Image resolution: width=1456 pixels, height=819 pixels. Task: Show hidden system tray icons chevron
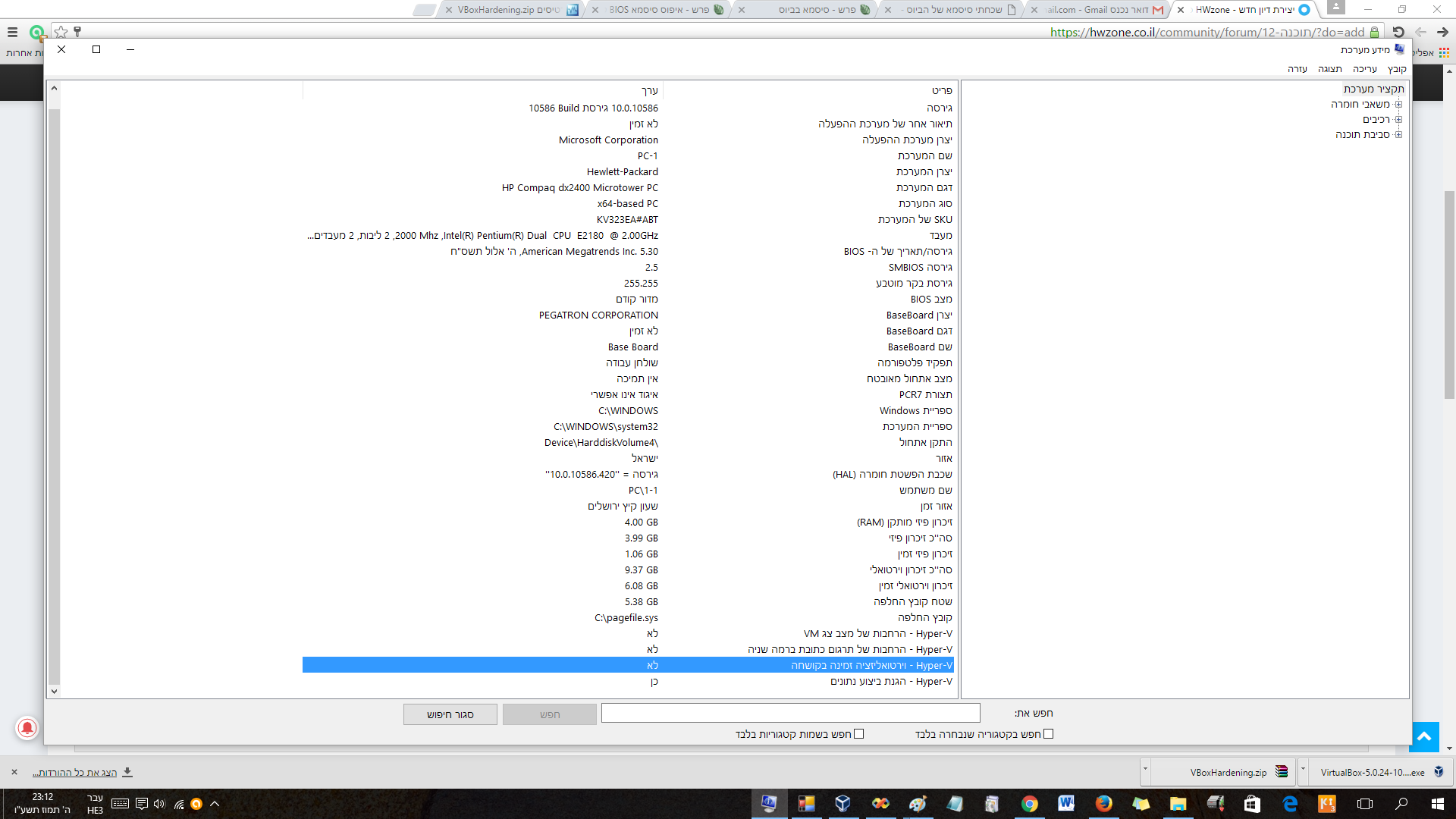[x=215, y=804]
